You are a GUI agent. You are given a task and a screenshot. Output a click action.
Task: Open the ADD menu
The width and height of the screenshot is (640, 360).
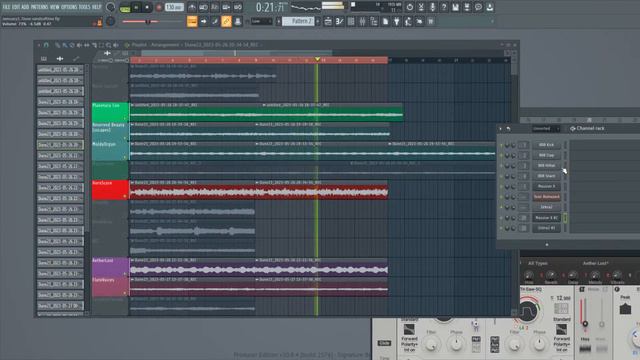point(25,7)
